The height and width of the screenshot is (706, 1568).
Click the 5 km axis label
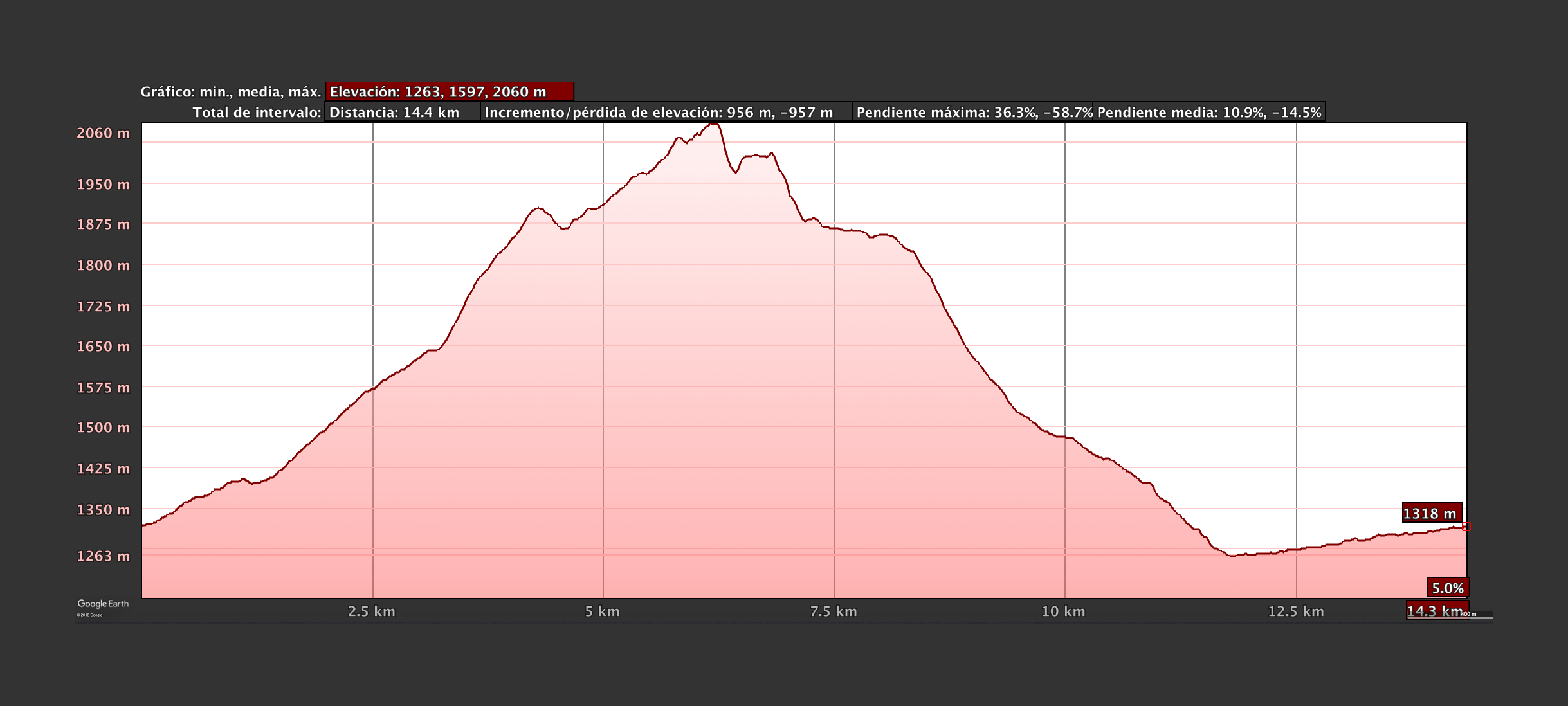pyautogui.click(x=602, y=611)
